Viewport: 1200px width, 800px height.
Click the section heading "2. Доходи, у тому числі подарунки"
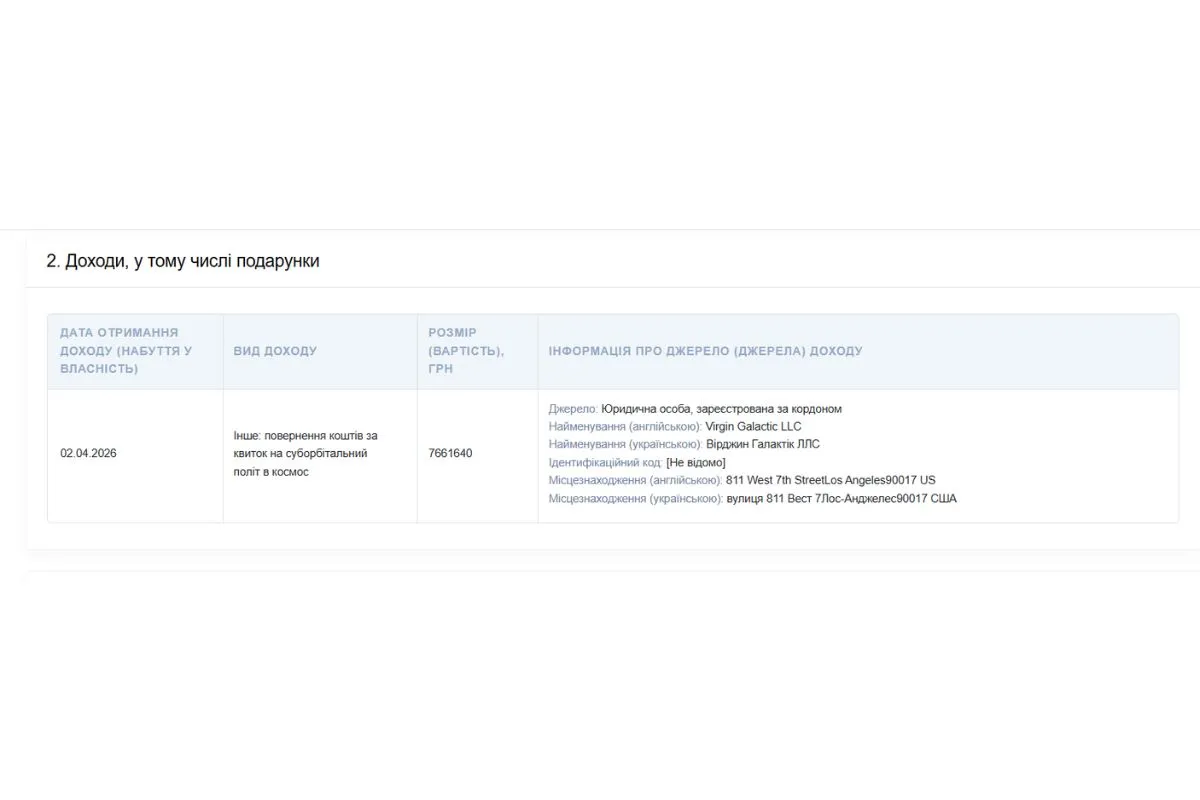[183, 261]
